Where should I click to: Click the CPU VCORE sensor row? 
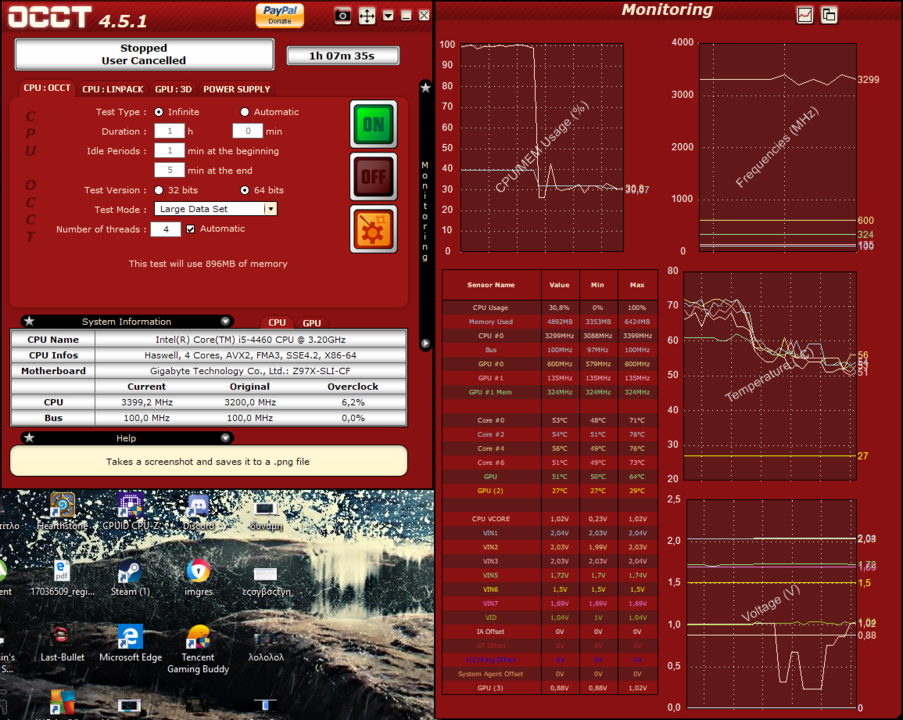coord(549,519)
